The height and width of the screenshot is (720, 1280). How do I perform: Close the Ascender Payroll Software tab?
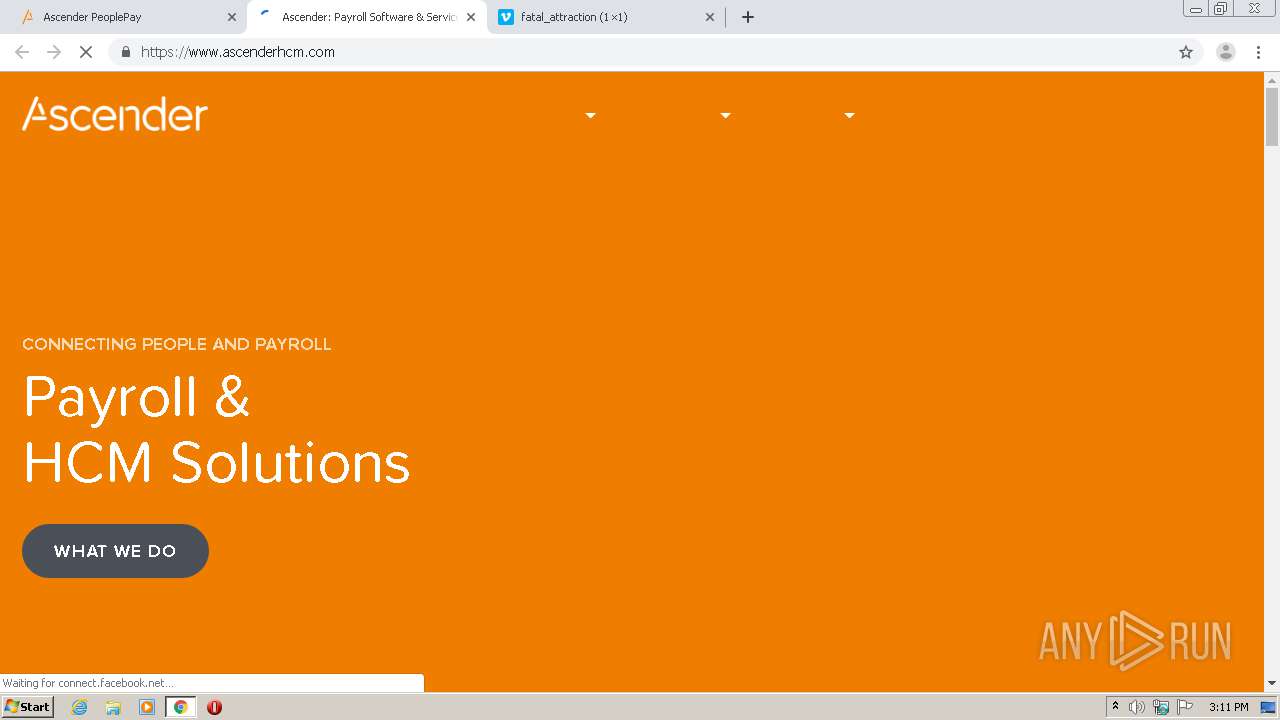(471, 17)
